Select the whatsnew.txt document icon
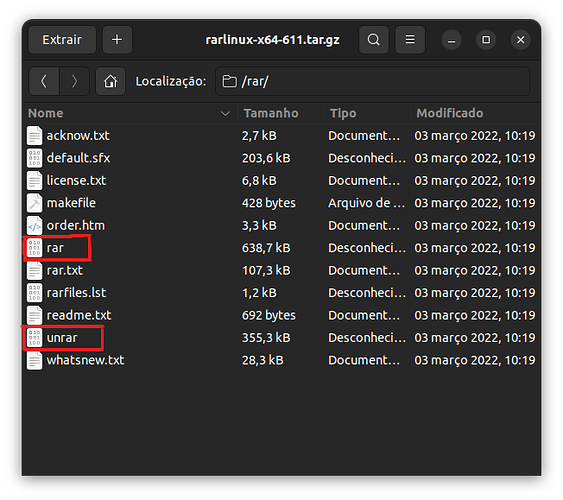The image size is (563, 500). click(x=34, y=360)
